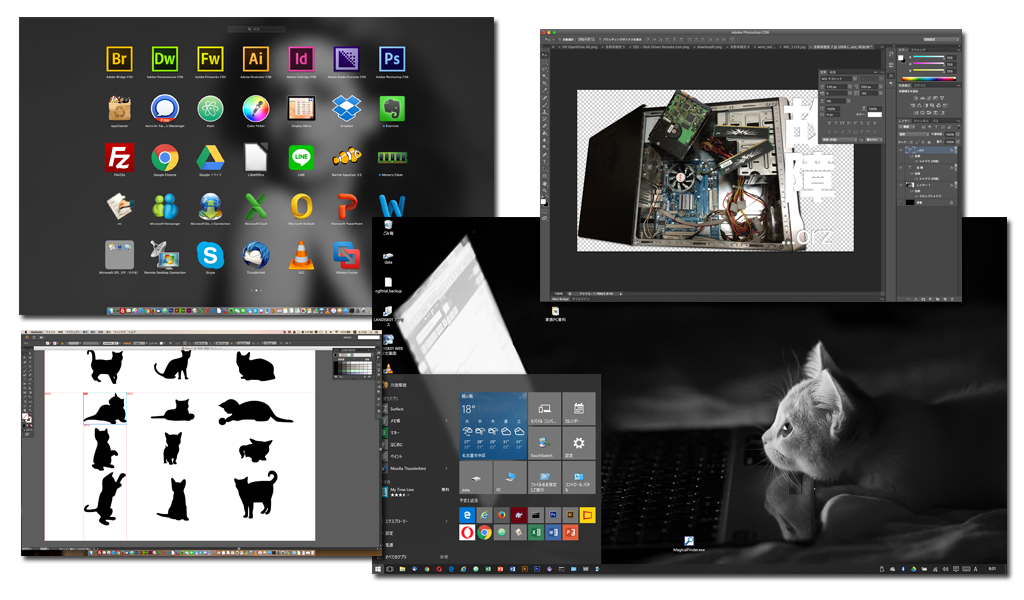Open Memory Clean in Launchpad

click(x=392, y=157)
